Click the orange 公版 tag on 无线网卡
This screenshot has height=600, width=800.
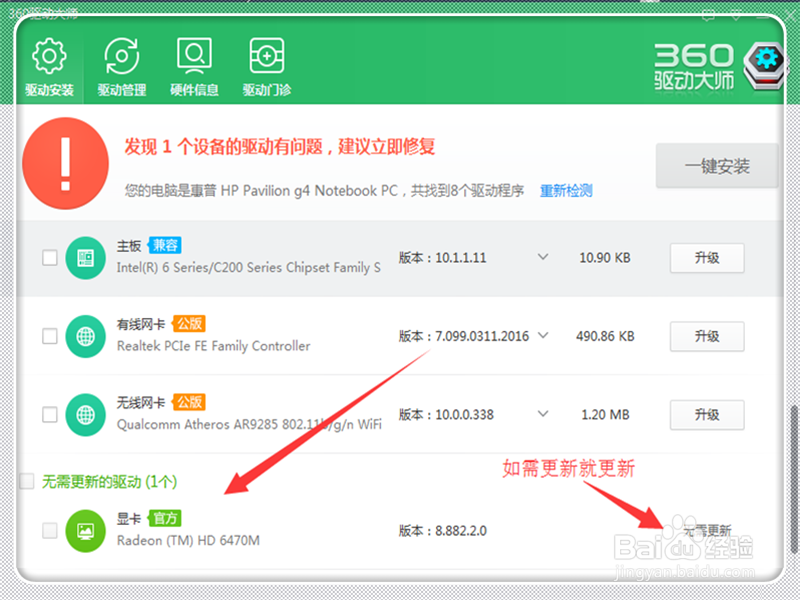189,402
